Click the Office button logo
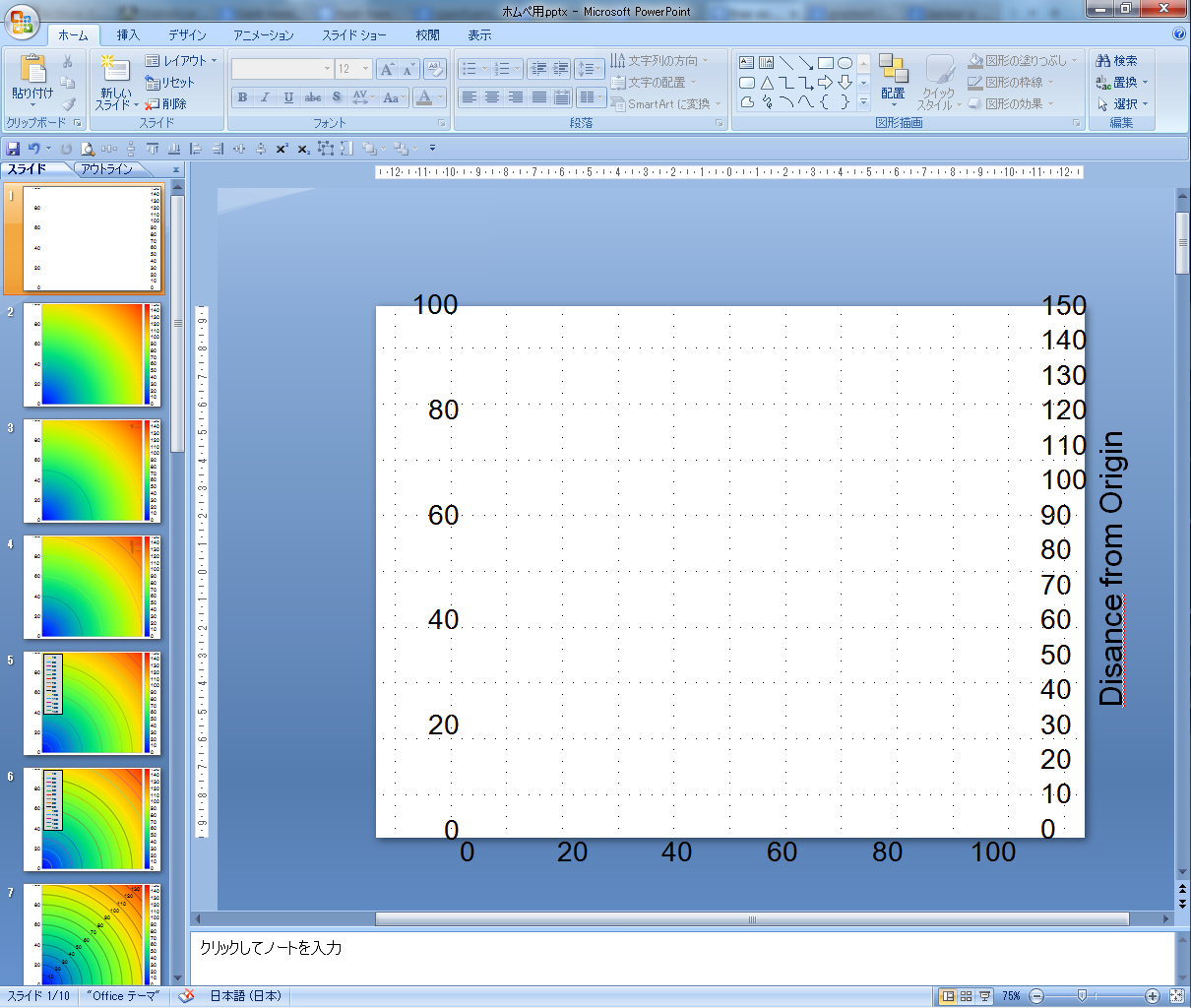 (x=22, y=22)
